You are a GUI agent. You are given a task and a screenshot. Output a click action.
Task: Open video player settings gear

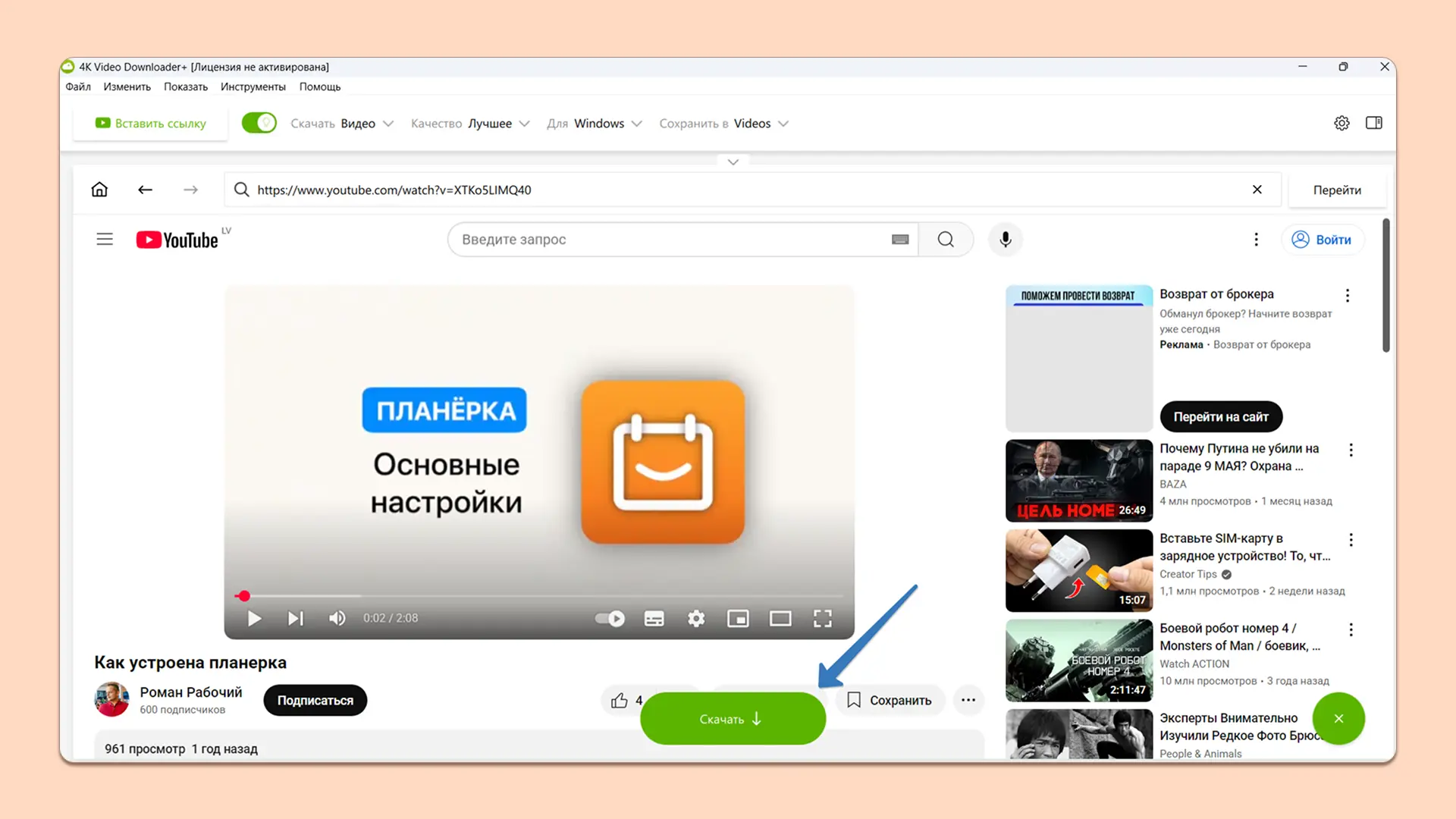(x=695, y=619)
